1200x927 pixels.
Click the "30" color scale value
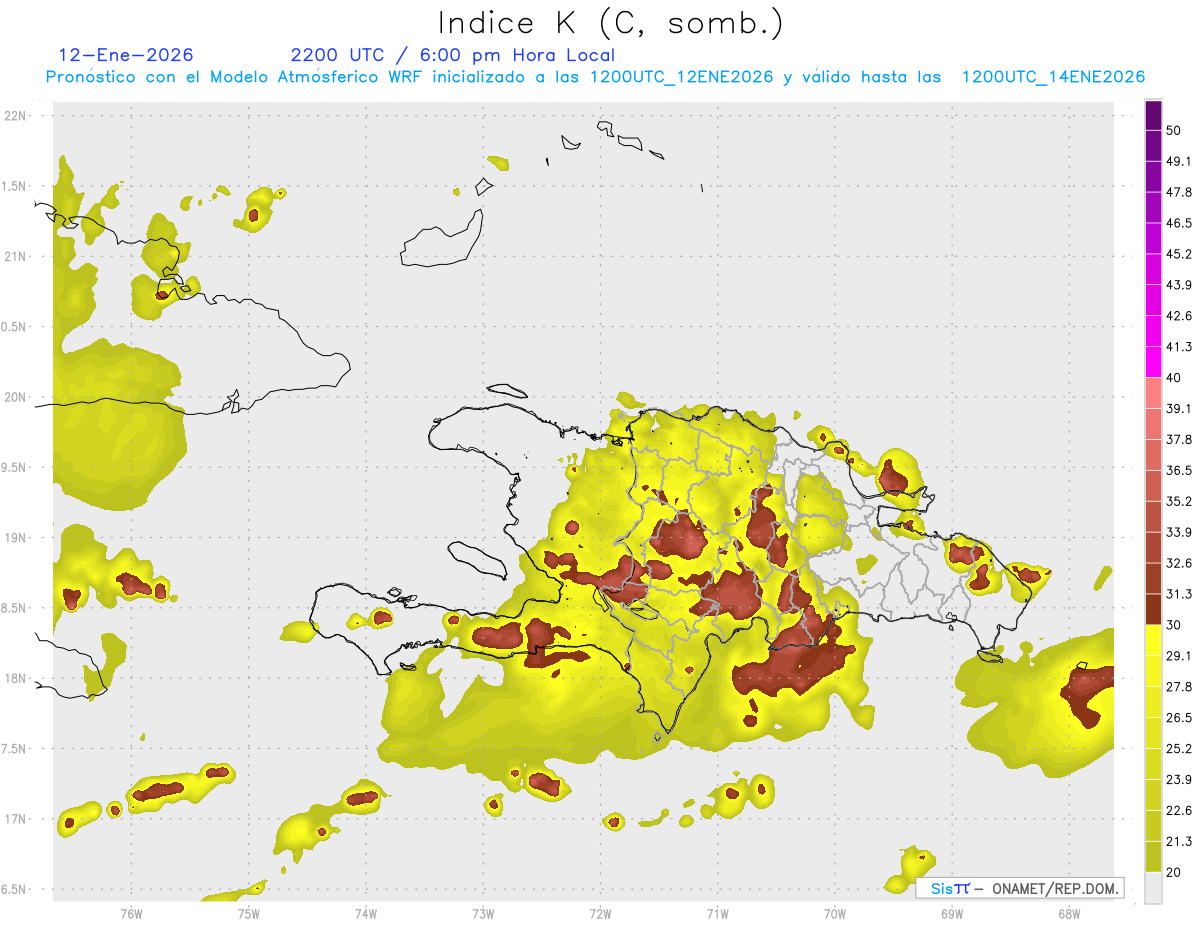coord(1174,625)
